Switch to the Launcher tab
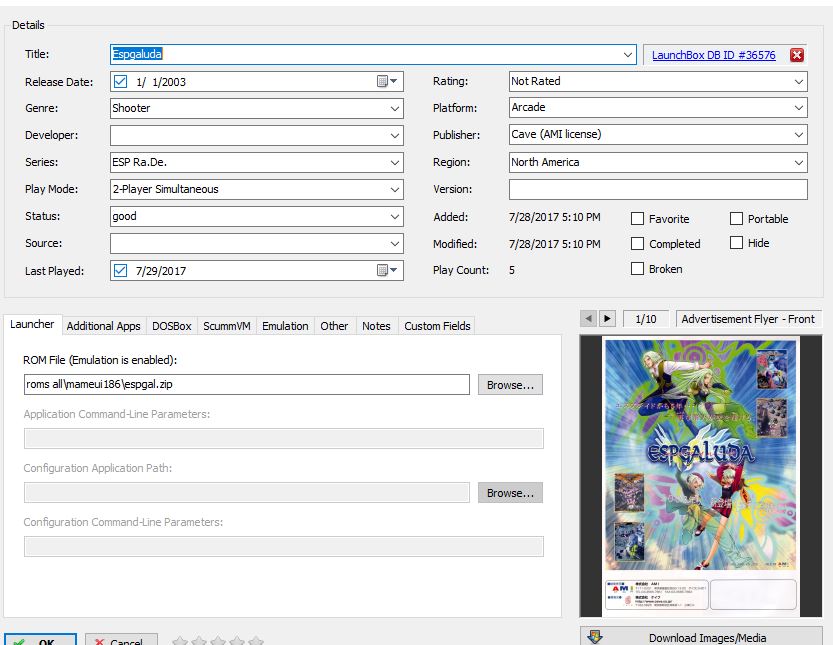833x645 pixels. [32, 324]
